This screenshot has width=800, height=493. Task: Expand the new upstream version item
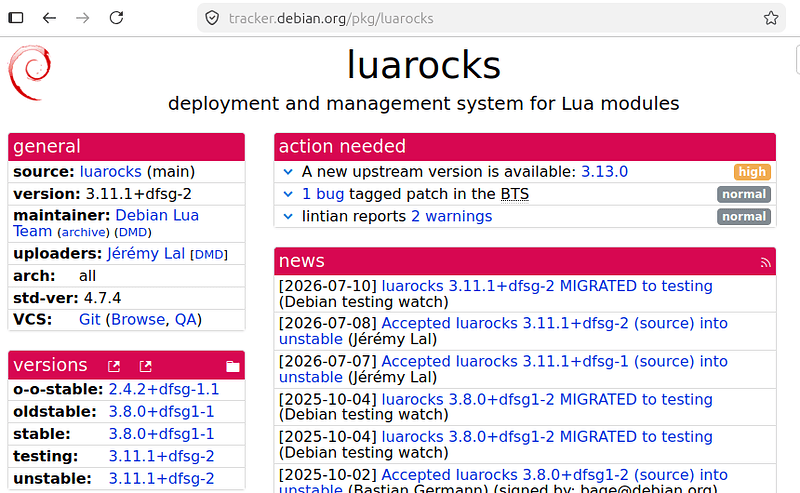288,172
